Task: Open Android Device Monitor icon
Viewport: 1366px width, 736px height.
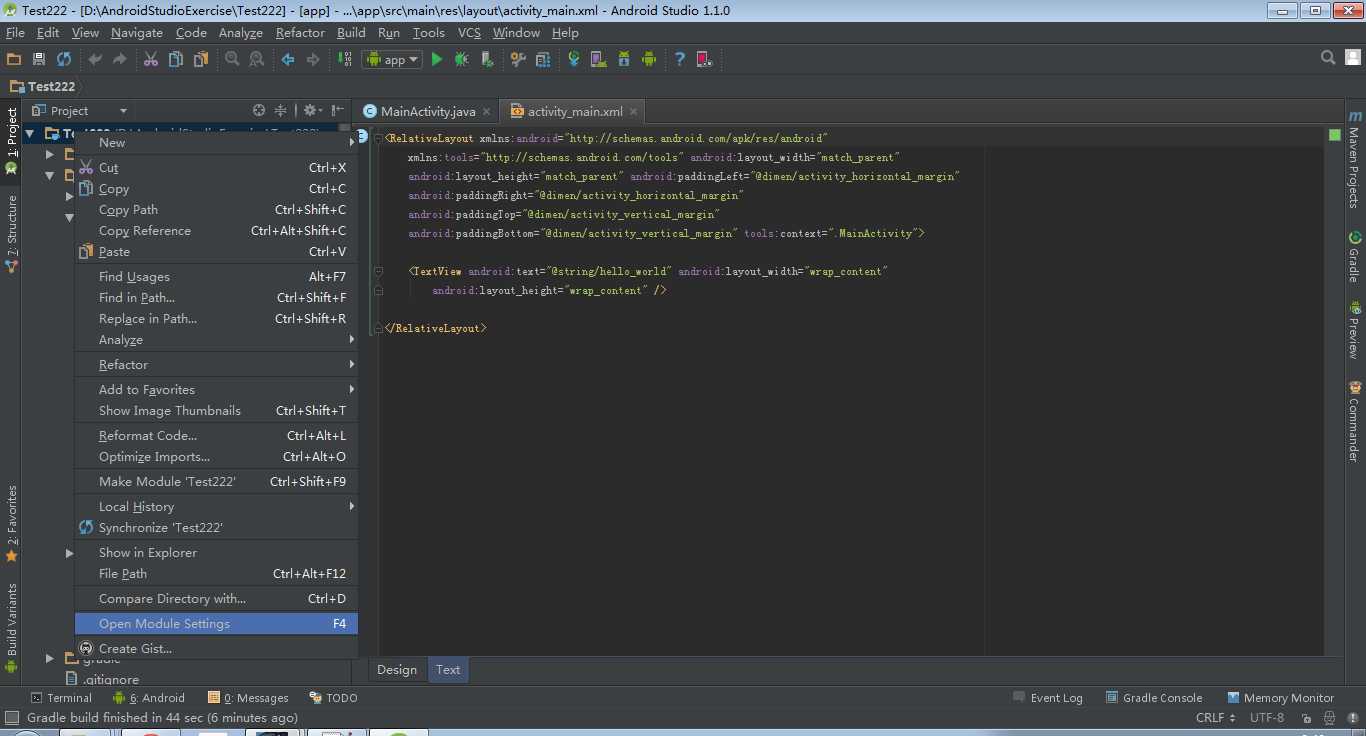Action: (x=649, y=59)
